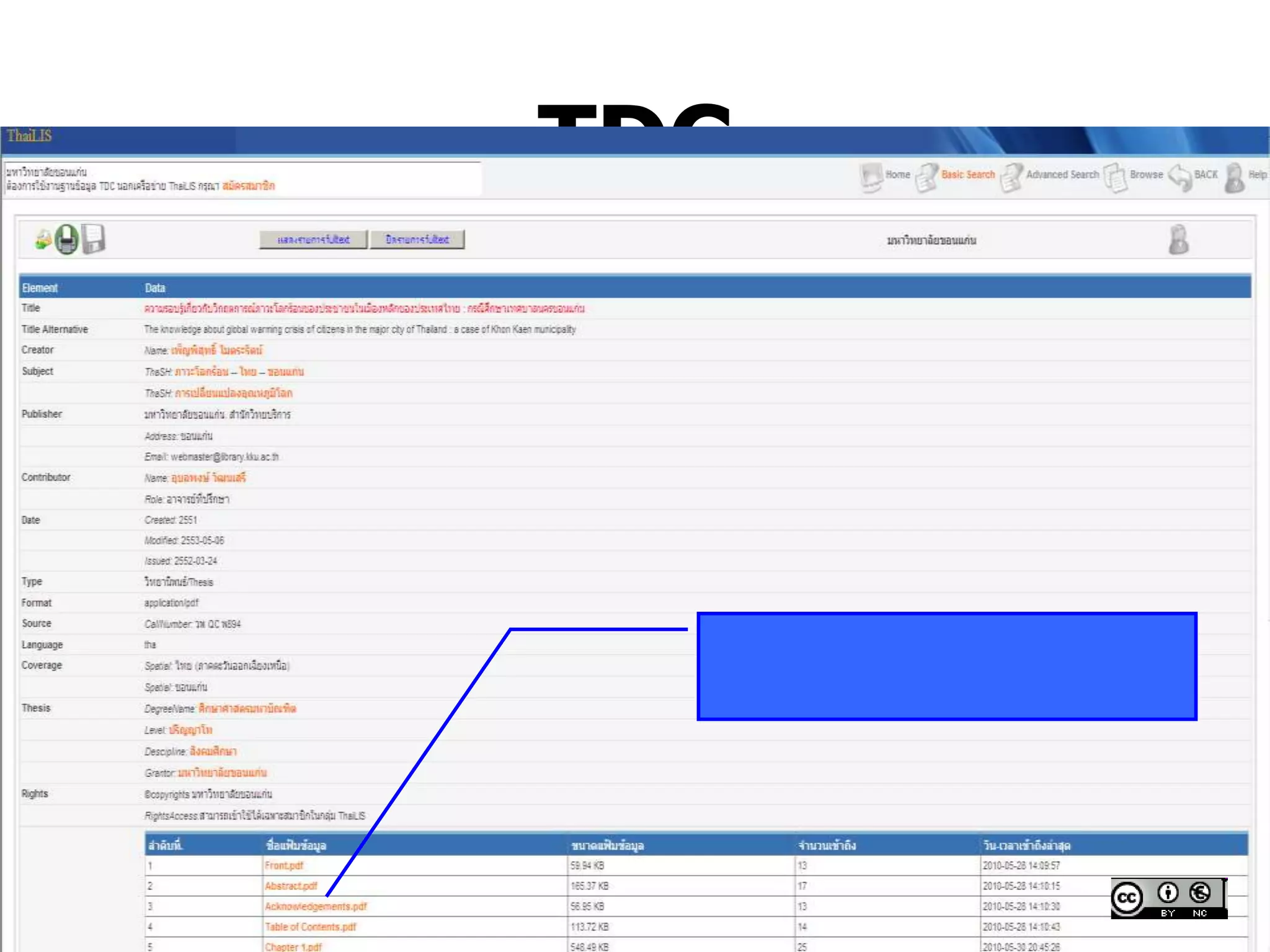Screen dimensions: 1270x952
Task: Click the Creative Commons BY-NC badge
Action: [x=1168, y=898]
